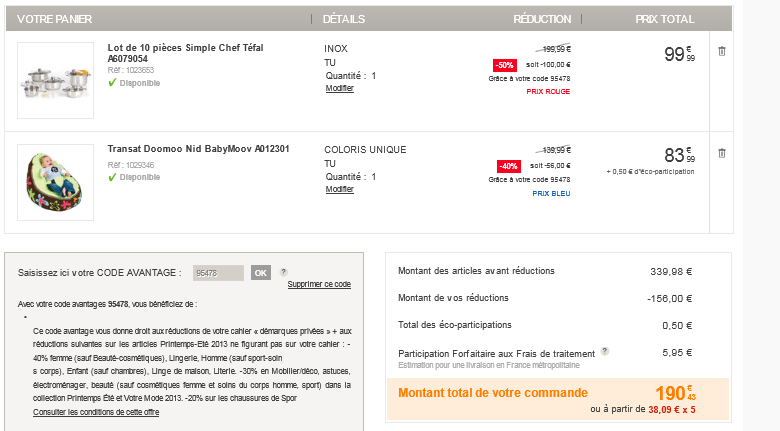Click green checkmark for Téfal availability

112,83
